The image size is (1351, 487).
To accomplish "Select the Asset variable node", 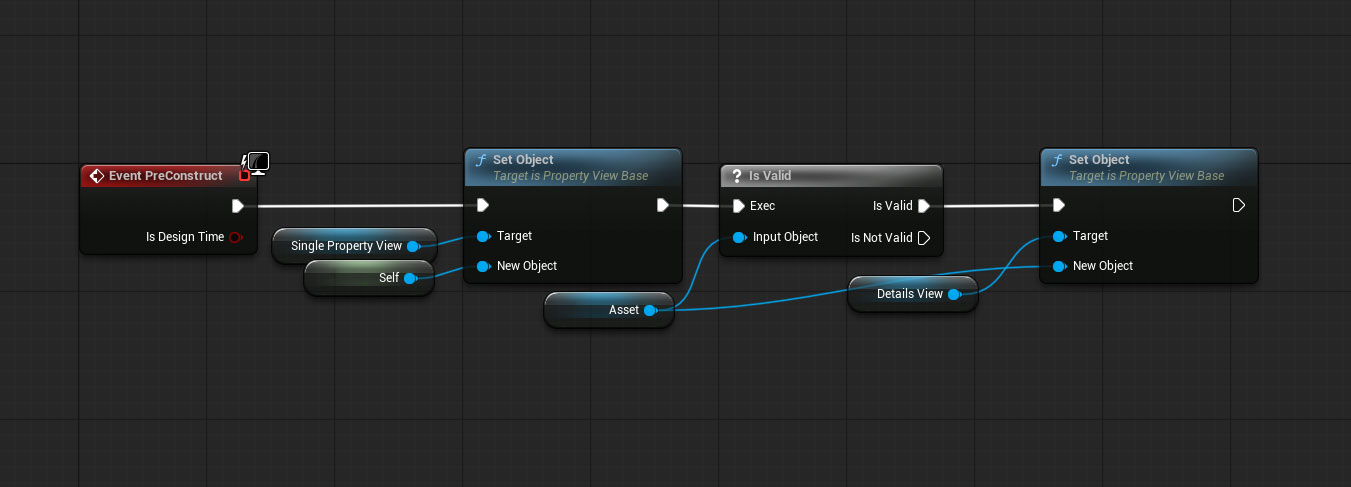I will coord(610,310).
